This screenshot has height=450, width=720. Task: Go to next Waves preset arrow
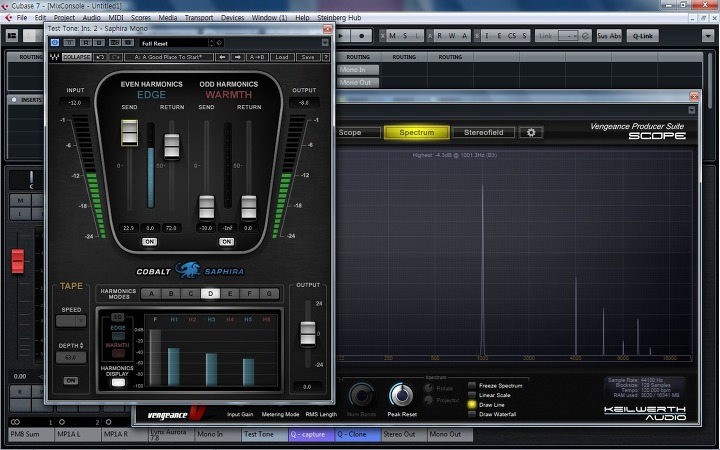237,57
